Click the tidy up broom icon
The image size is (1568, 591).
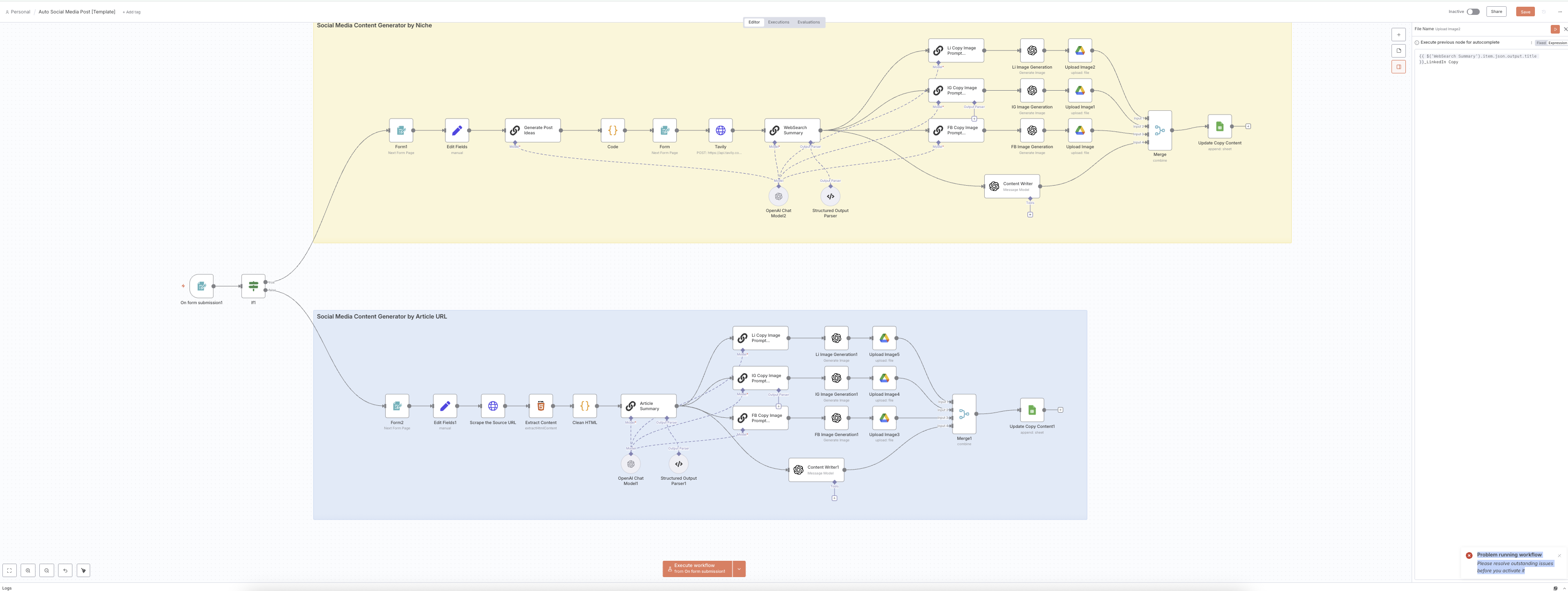(x=83, y=570)
